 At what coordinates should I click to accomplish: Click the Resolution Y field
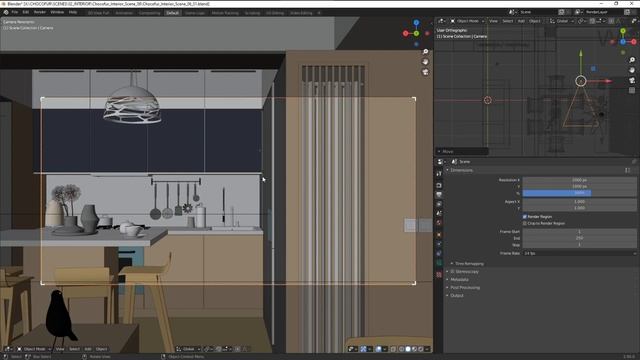(580, 186)
